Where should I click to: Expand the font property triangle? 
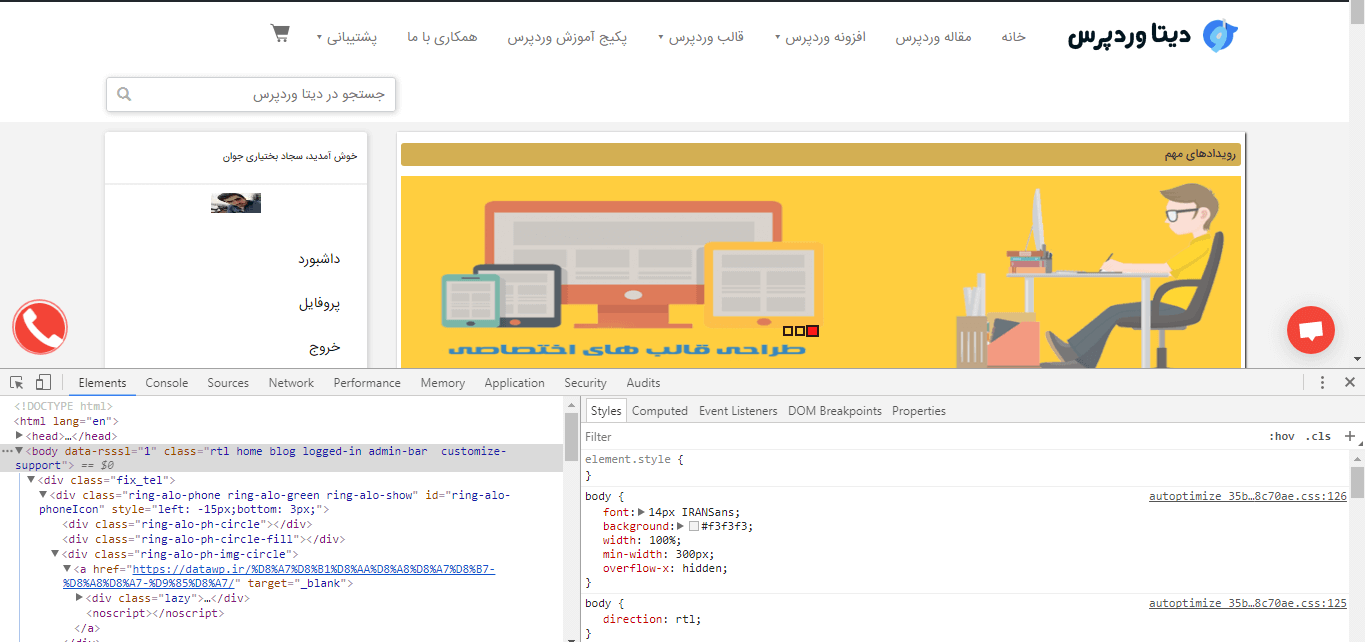tap(641, 512)
